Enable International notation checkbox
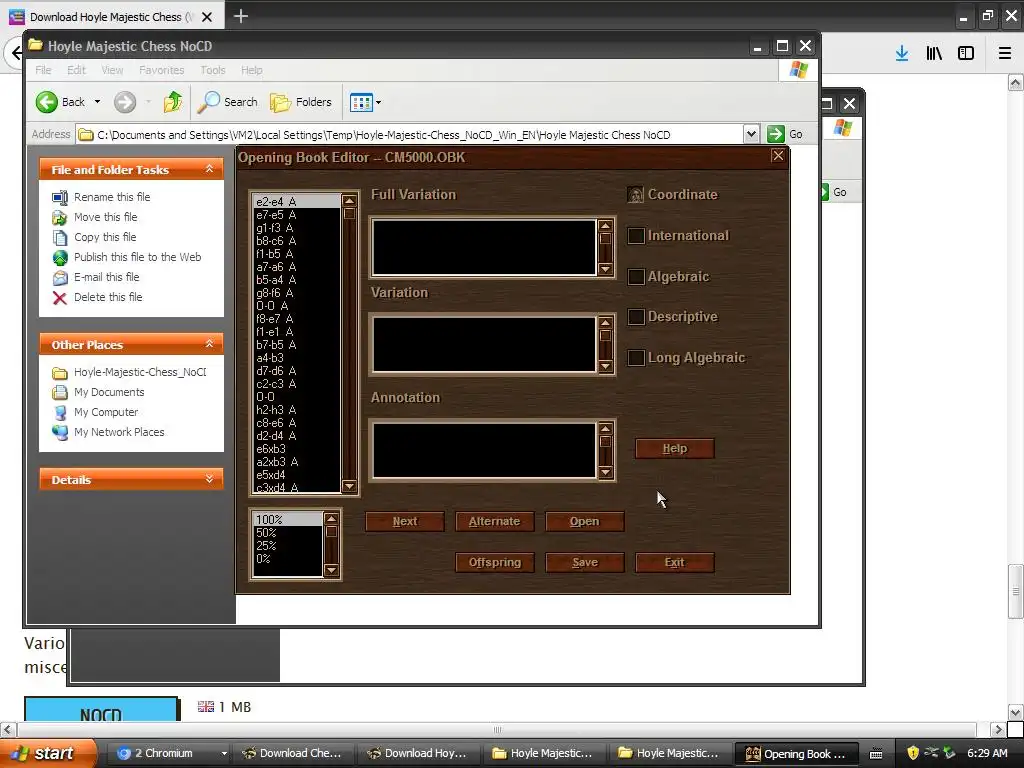This screenshot has height=768, width=1024. 636,236
